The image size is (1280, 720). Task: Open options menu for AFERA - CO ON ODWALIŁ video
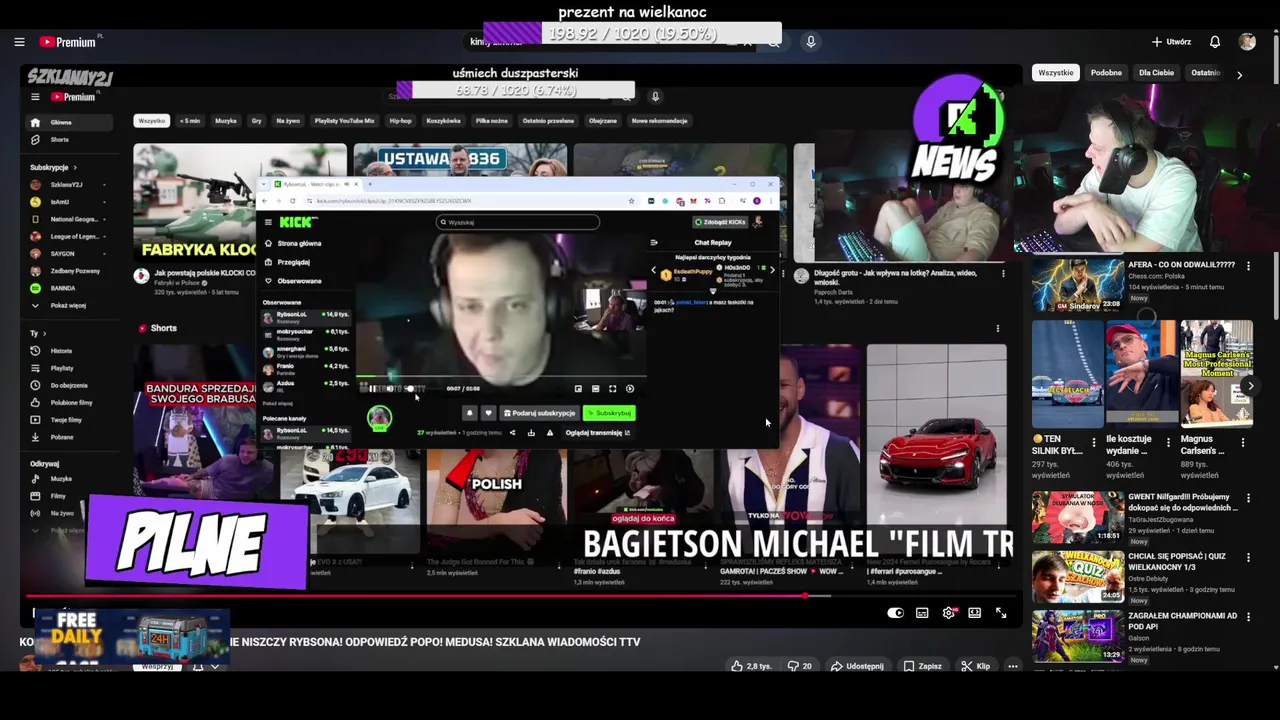(1247, 266)
